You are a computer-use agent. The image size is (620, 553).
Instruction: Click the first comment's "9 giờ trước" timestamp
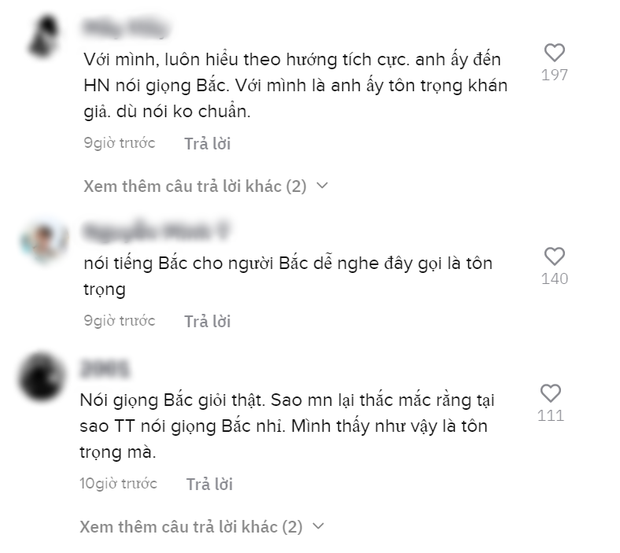click(x=119, y=143)
